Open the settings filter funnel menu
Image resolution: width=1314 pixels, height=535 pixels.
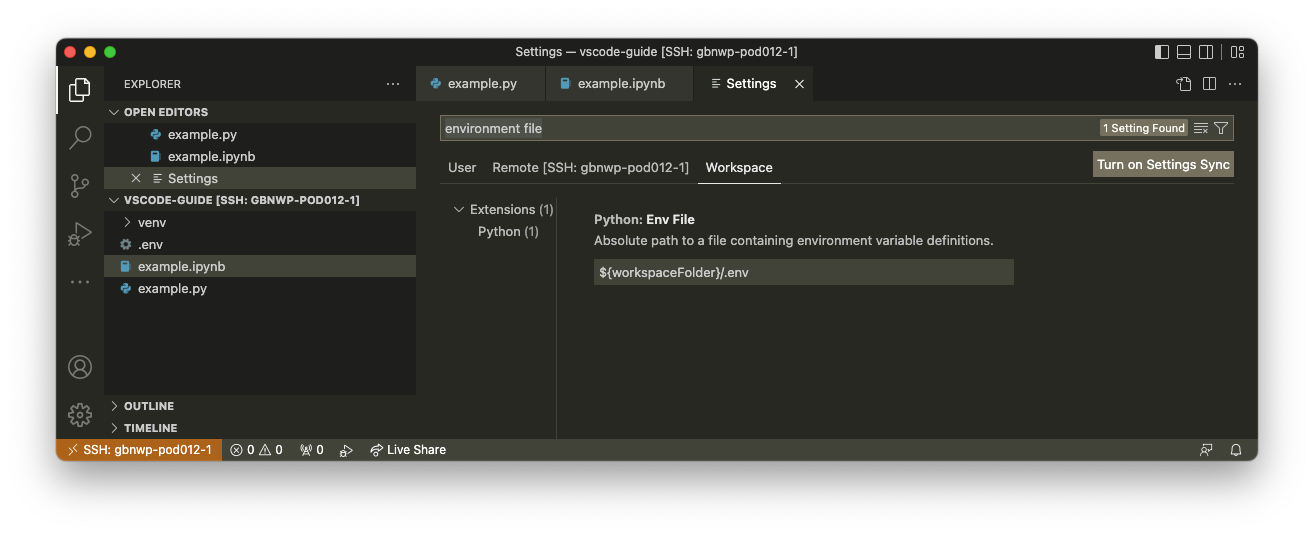[1221, 128]
